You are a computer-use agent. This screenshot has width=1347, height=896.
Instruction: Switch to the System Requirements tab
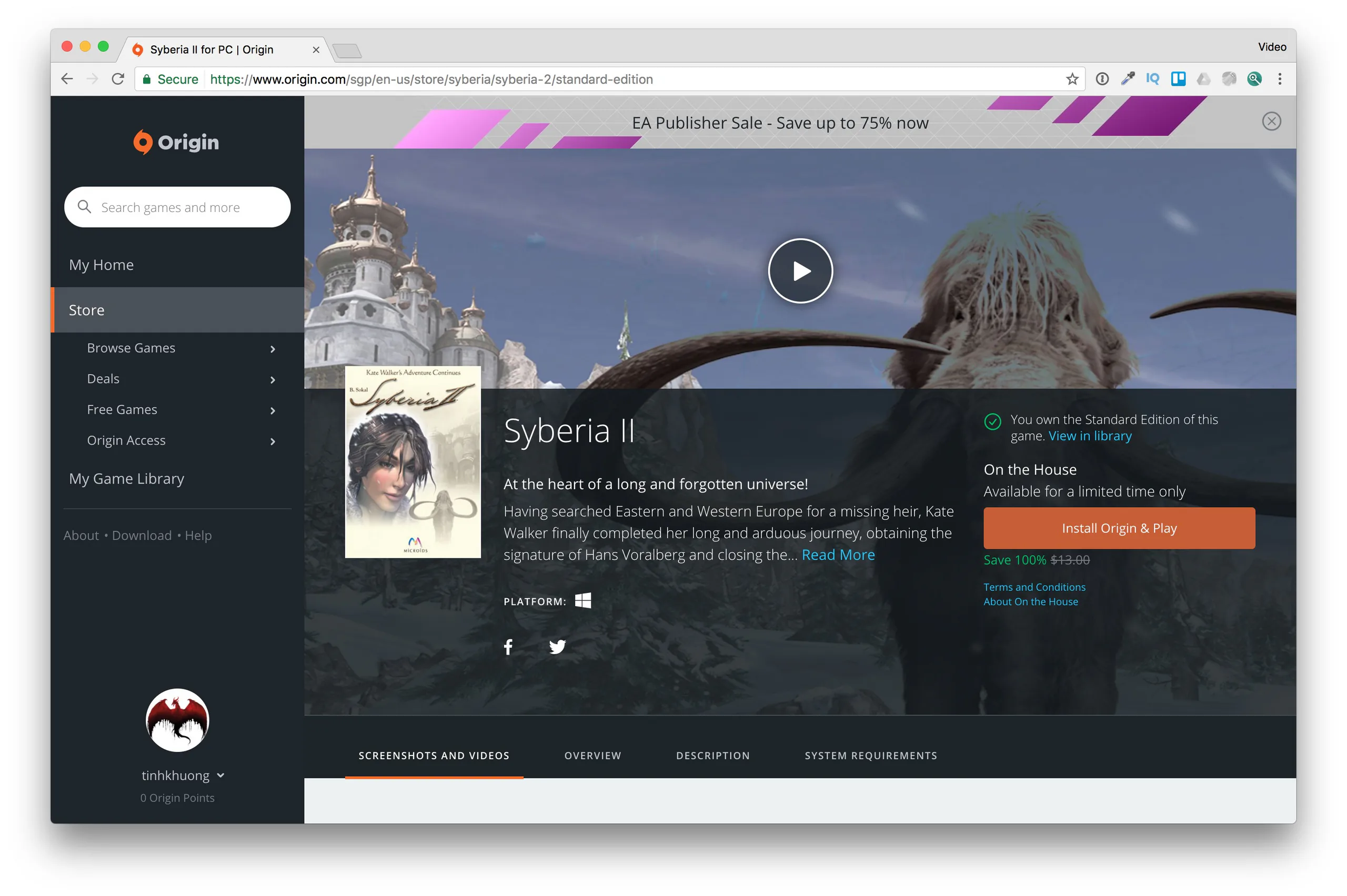(870, 756)
